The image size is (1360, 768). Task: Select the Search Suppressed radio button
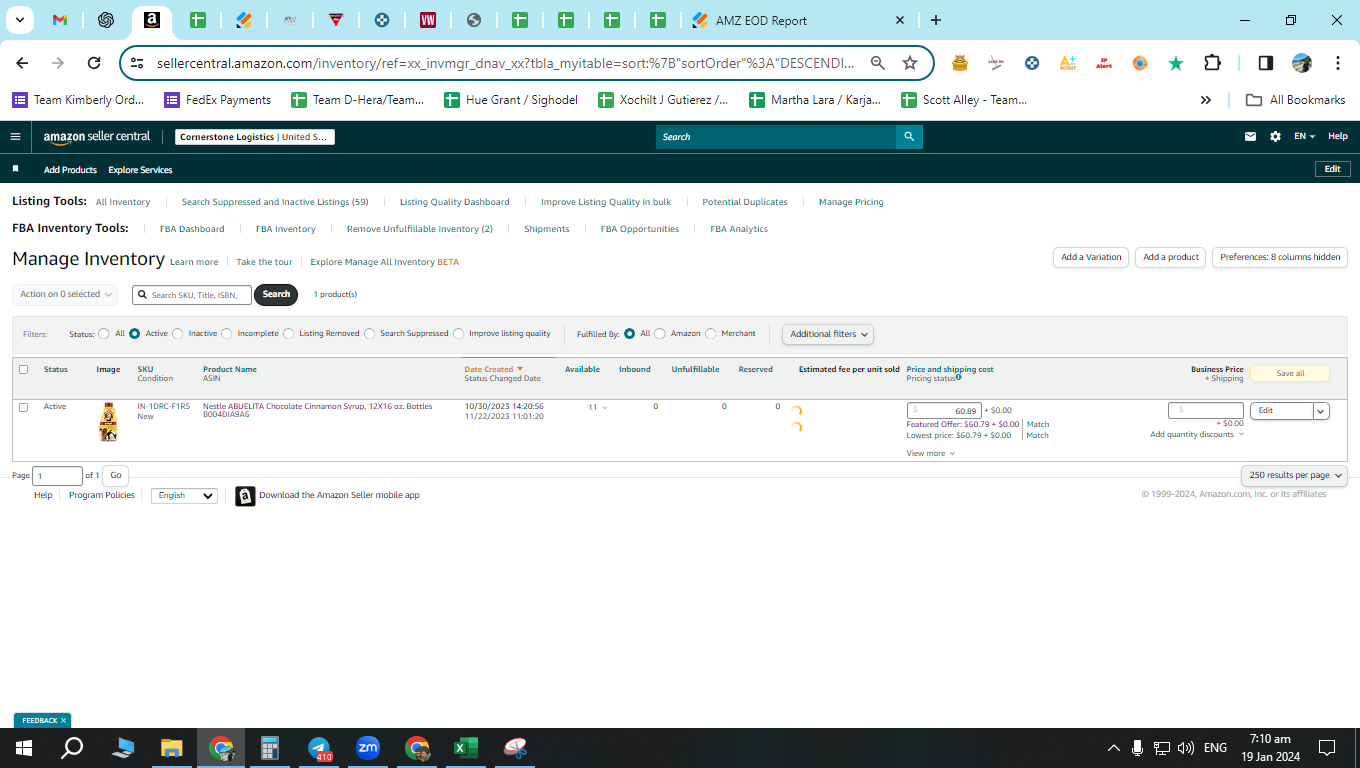coord(370,334)
